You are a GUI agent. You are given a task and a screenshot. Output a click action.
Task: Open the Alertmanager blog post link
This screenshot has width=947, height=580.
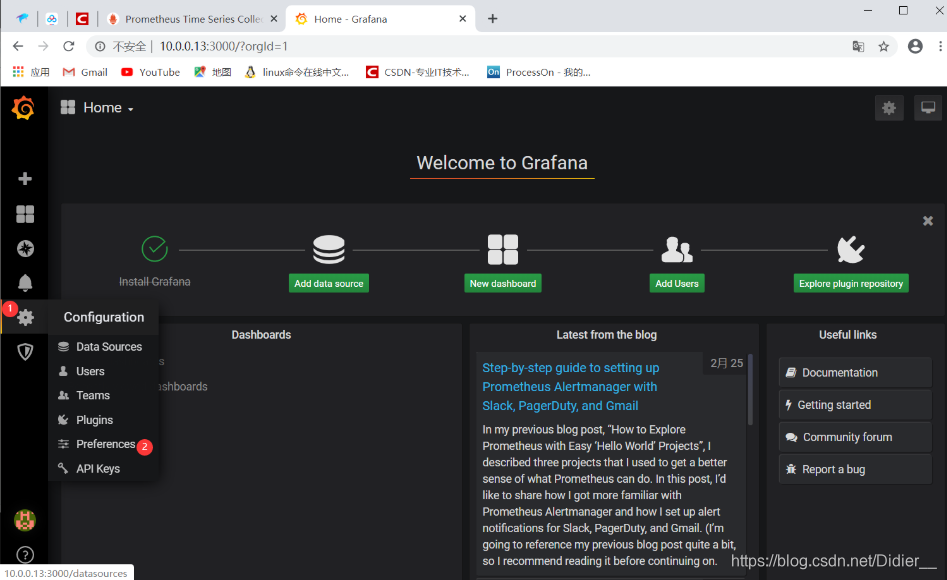click(x=571, y=387)
